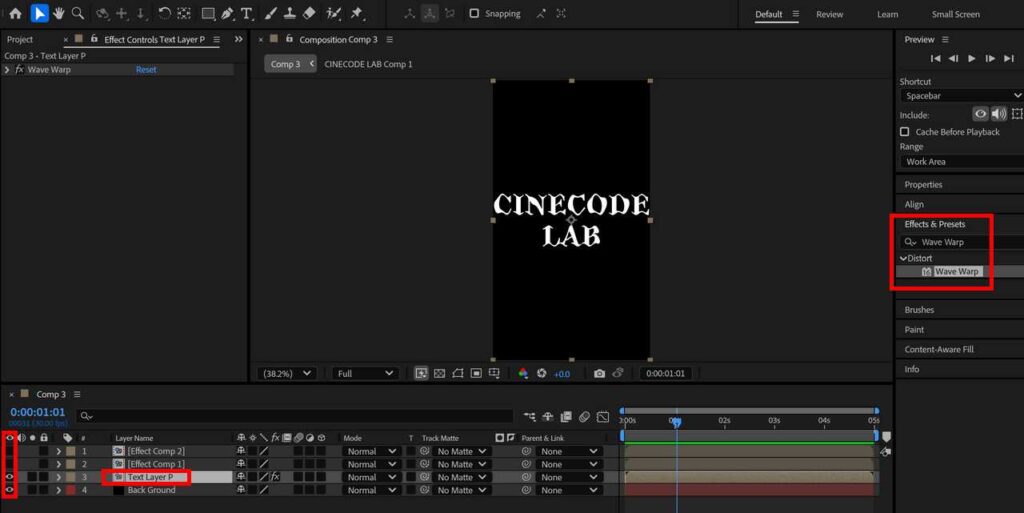Click the motion blur enable icon in timeline
Screen dimensions: 1024x513
tap(584, 416)
